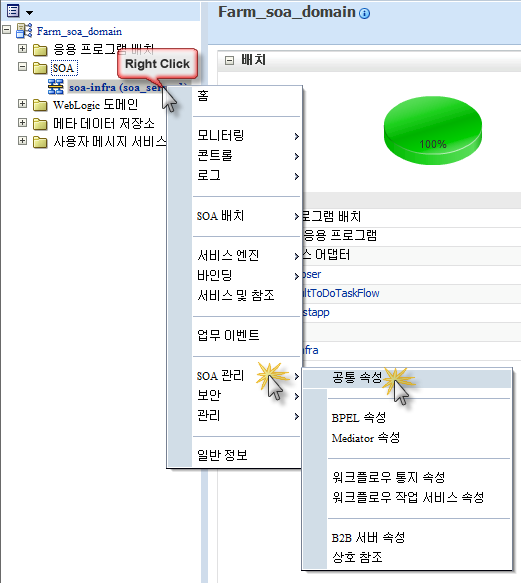
Task: Open the 모니터링 submenu
Action: click(245, 135)
